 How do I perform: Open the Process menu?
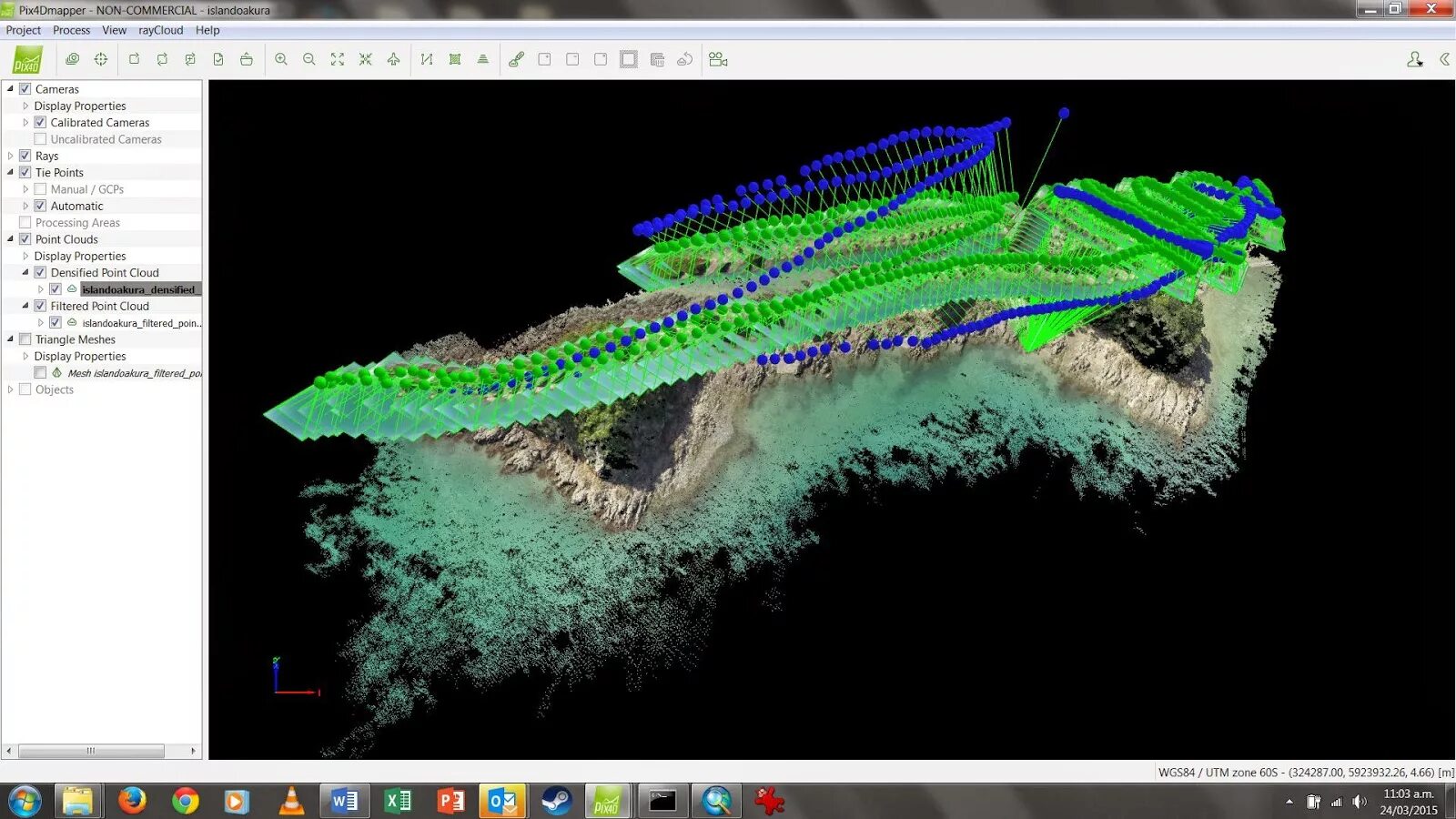click(71, 30)
